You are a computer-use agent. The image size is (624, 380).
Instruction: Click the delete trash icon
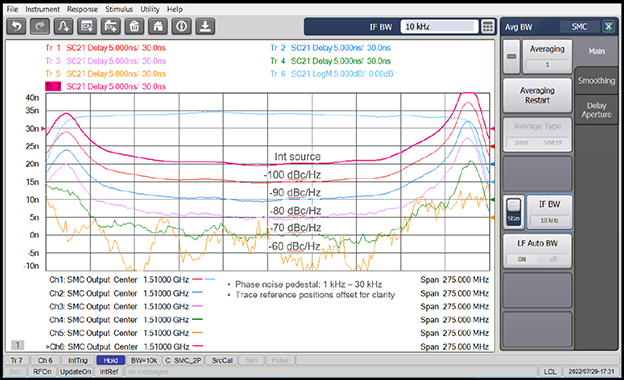[134, 27]
